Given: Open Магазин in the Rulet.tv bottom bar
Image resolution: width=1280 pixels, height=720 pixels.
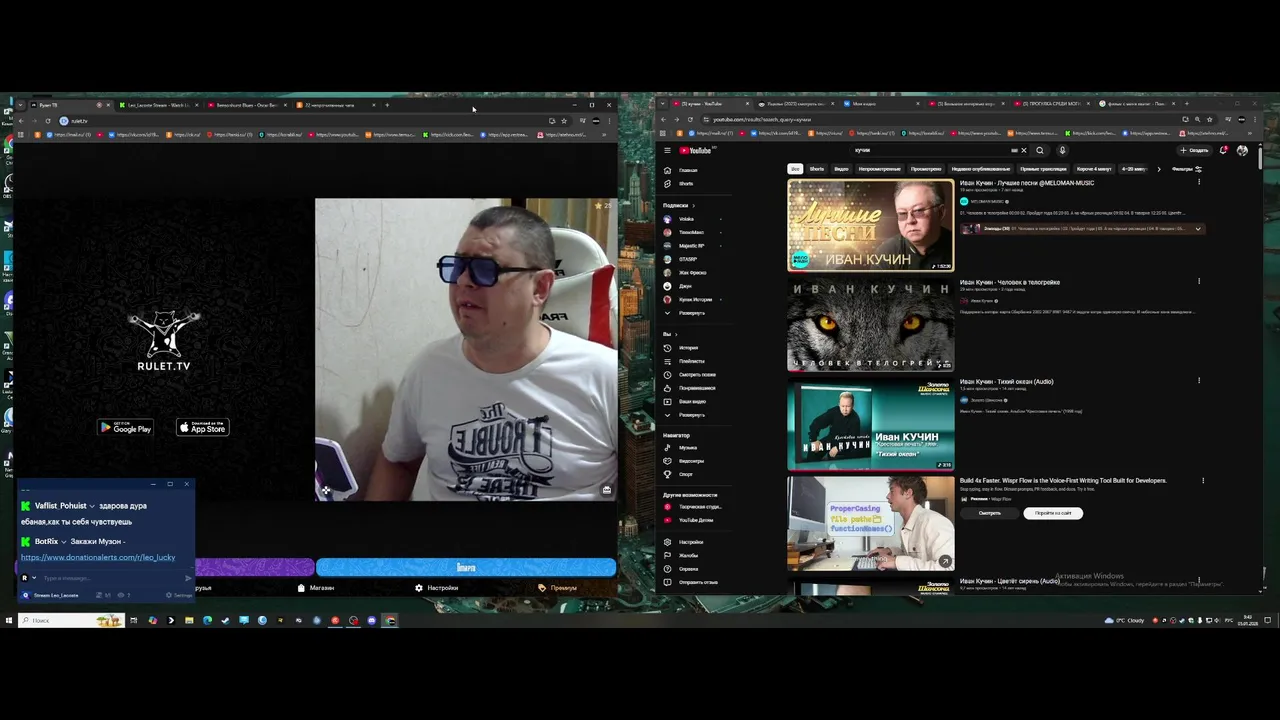Looking at the screenshot, I should pyautogui.click(x=316, y=588).
